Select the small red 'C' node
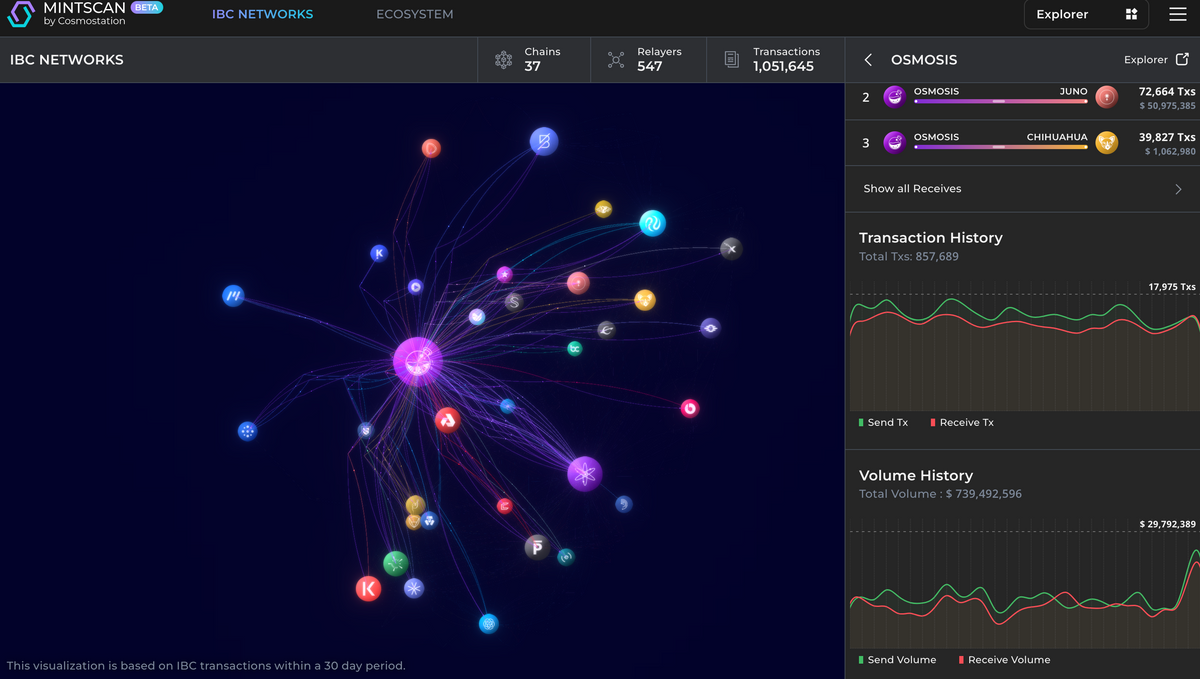 point(505,506)
